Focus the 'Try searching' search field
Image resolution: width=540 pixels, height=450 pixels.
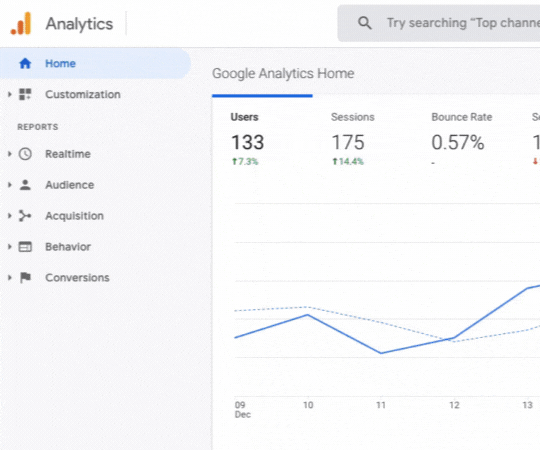click(438, 23)
